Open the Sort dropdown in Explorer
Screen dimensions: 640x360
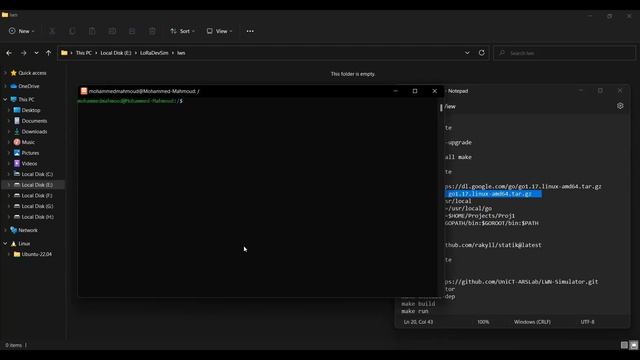point(182,31)
